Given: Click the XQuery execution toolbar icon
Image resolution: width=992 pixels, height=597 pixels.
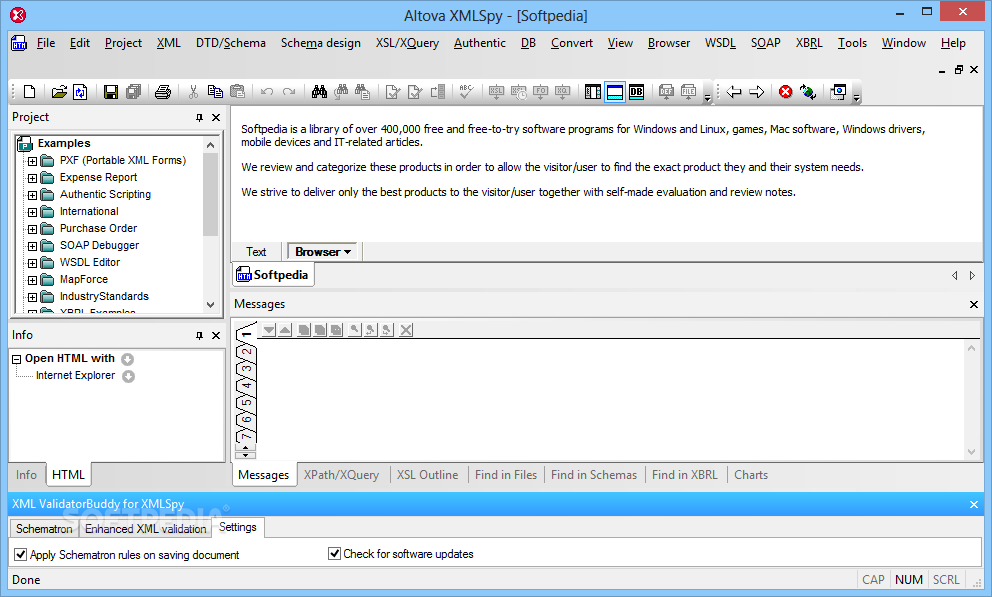Looking at the screenshot, I should point(562,92).
